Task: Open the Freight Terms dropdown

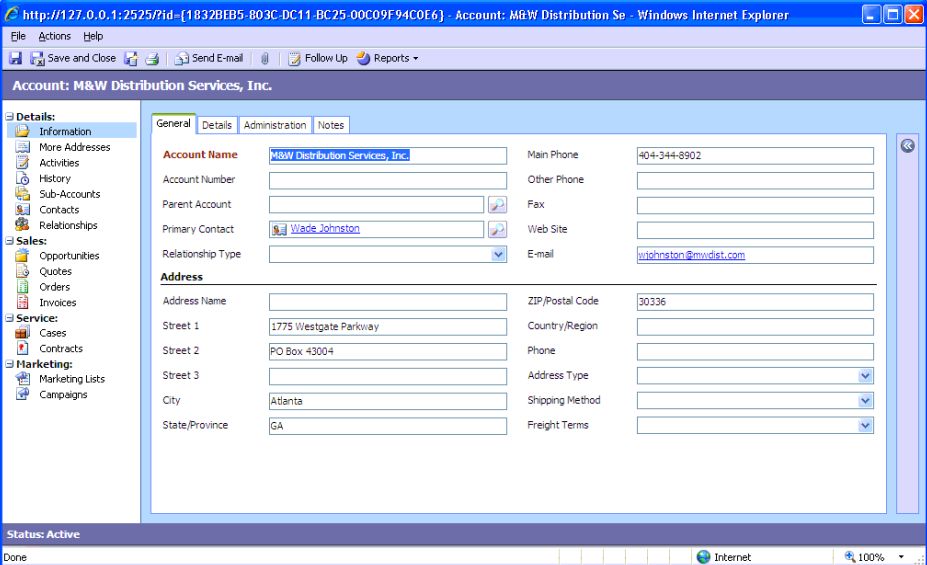Action: (x=865, y=426)
